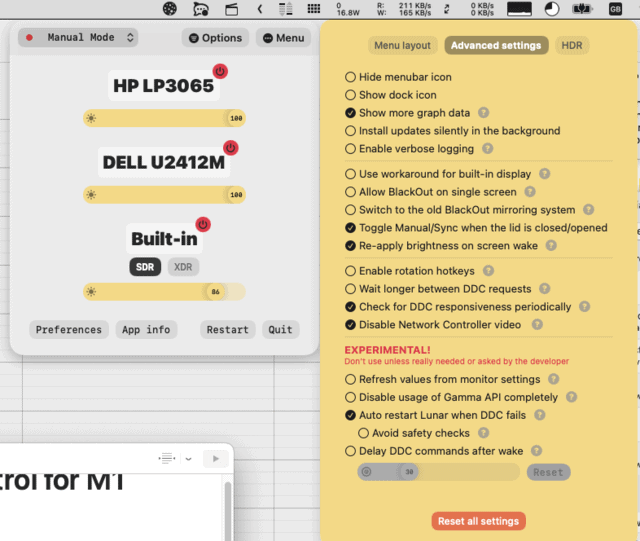The width and height of the screenshot is (640, 541).
Task: Select XDR mode for Built-in display
Action: click(183, 267)
